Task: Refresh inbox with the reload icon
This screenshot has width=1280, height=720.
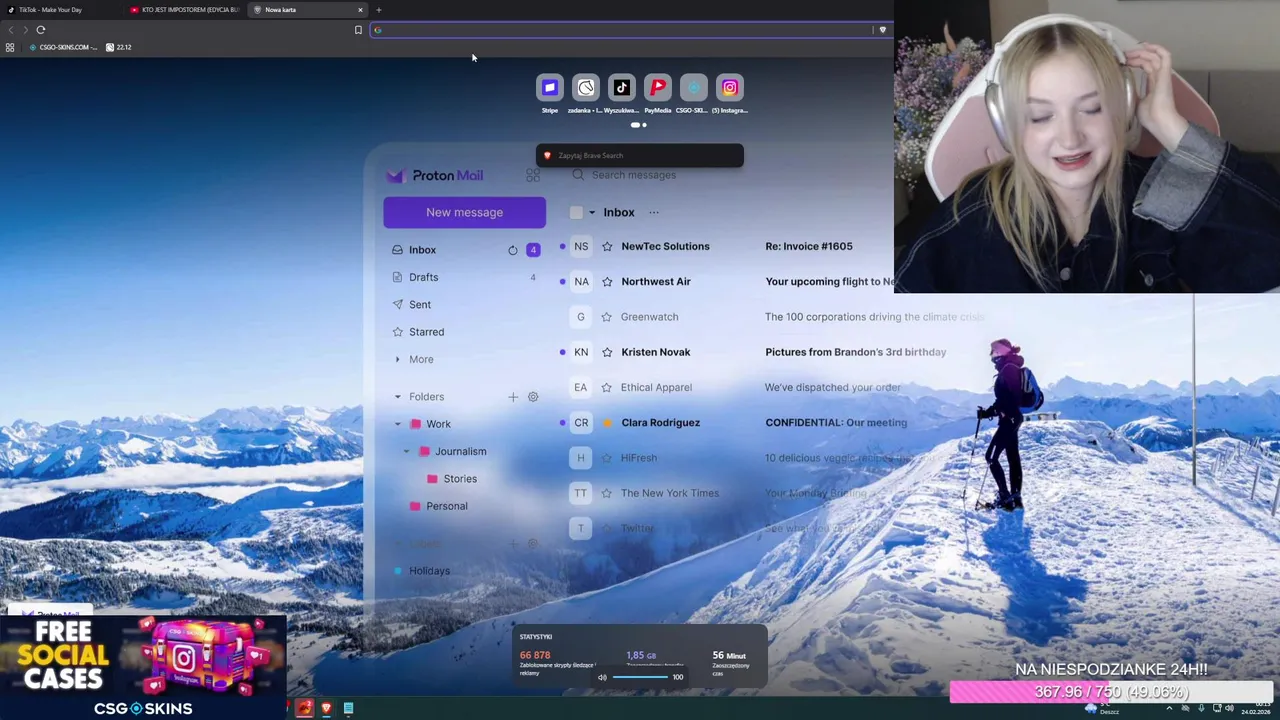Action: click(x=513, y=250)
